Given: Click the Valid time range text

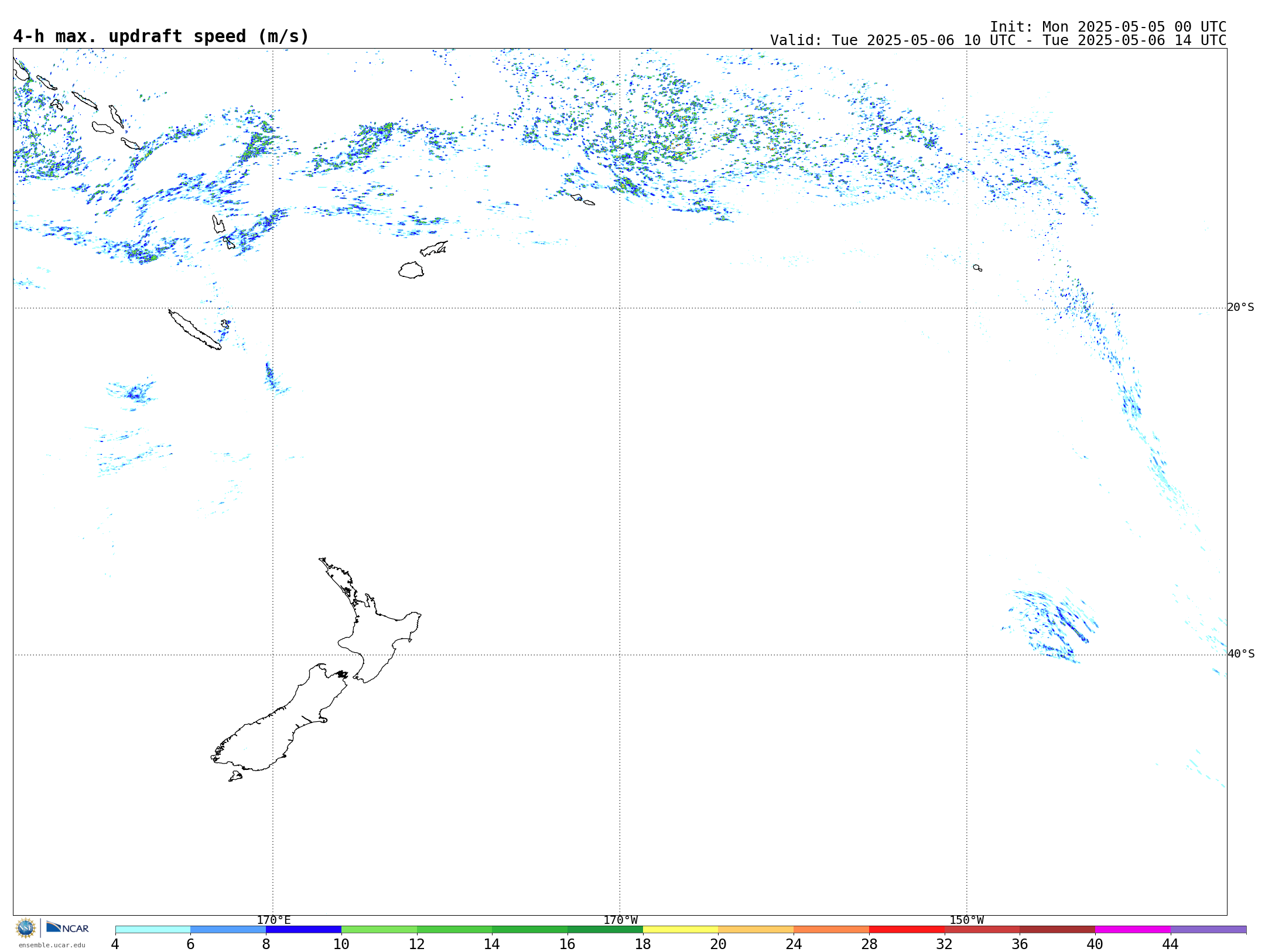Looking at the screenshot, I should [x=998, y=40].
